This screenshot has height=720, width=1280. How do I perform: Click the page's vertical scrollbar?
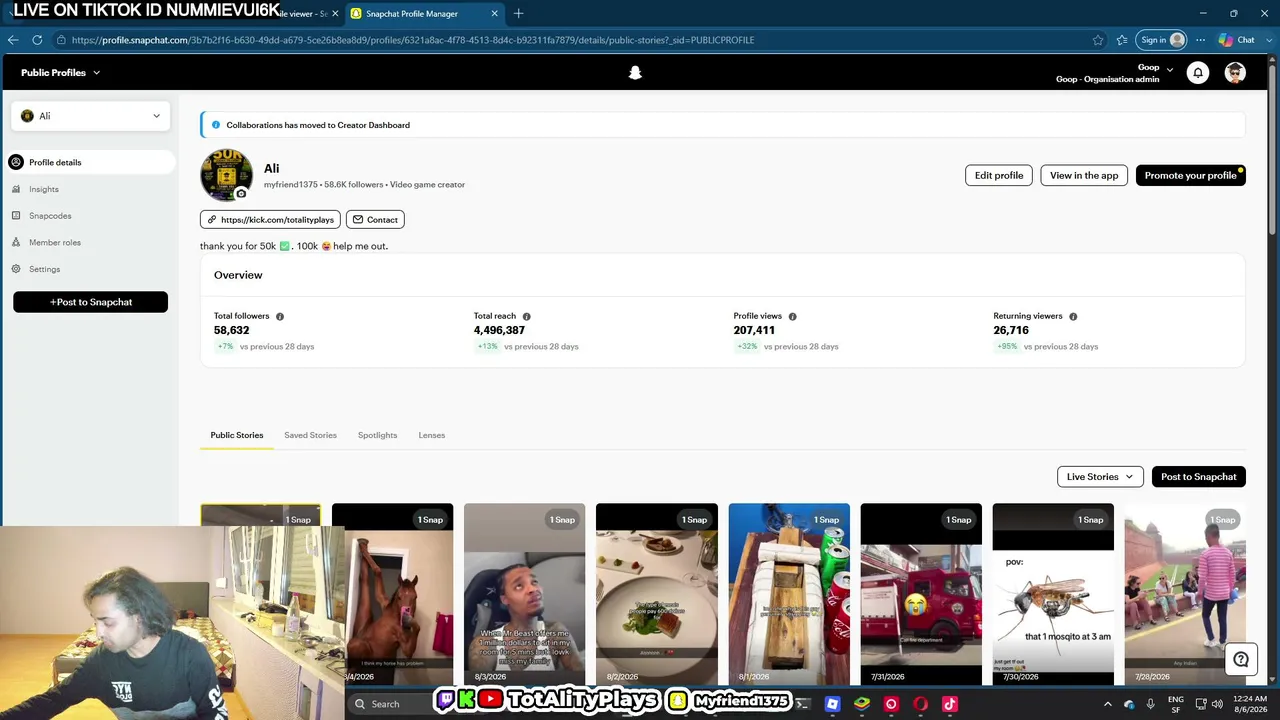point(1273,150)
